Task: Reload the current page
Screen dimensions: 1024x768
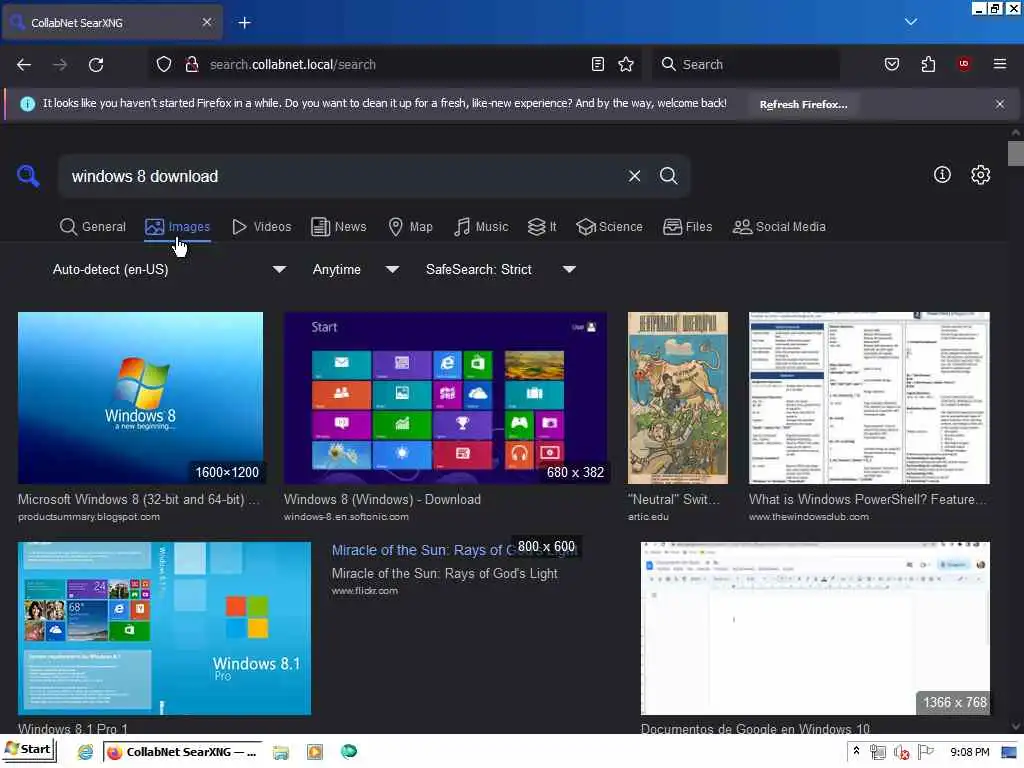Action: pyautogui.click(x=96, y=64)
